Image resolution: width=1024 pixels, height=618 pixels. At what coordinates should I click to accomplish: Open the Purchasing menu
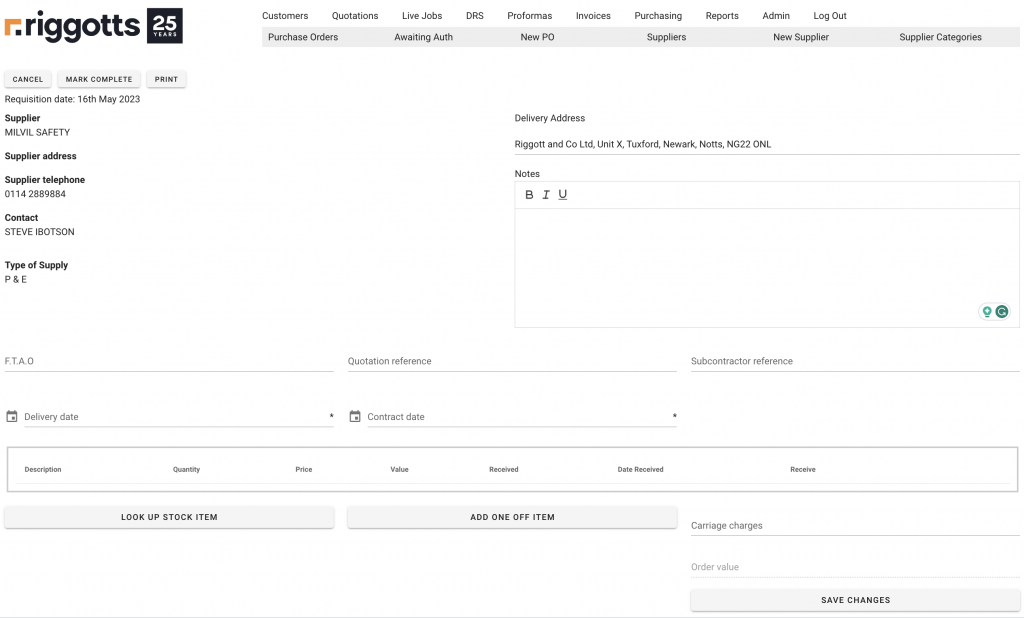pyautogui.click(x=658, y=16)
